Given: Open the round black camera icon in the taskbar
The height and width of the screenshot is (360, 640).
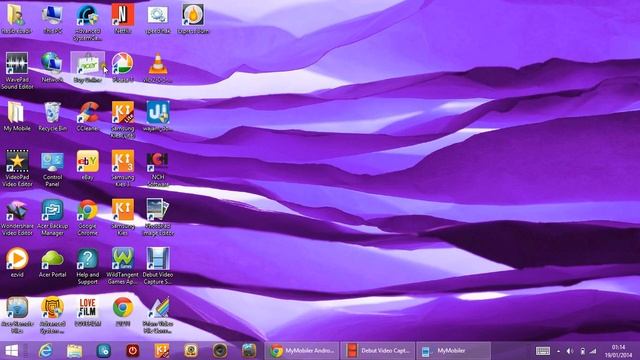Looking at the screenshot, I should [220, 351].
